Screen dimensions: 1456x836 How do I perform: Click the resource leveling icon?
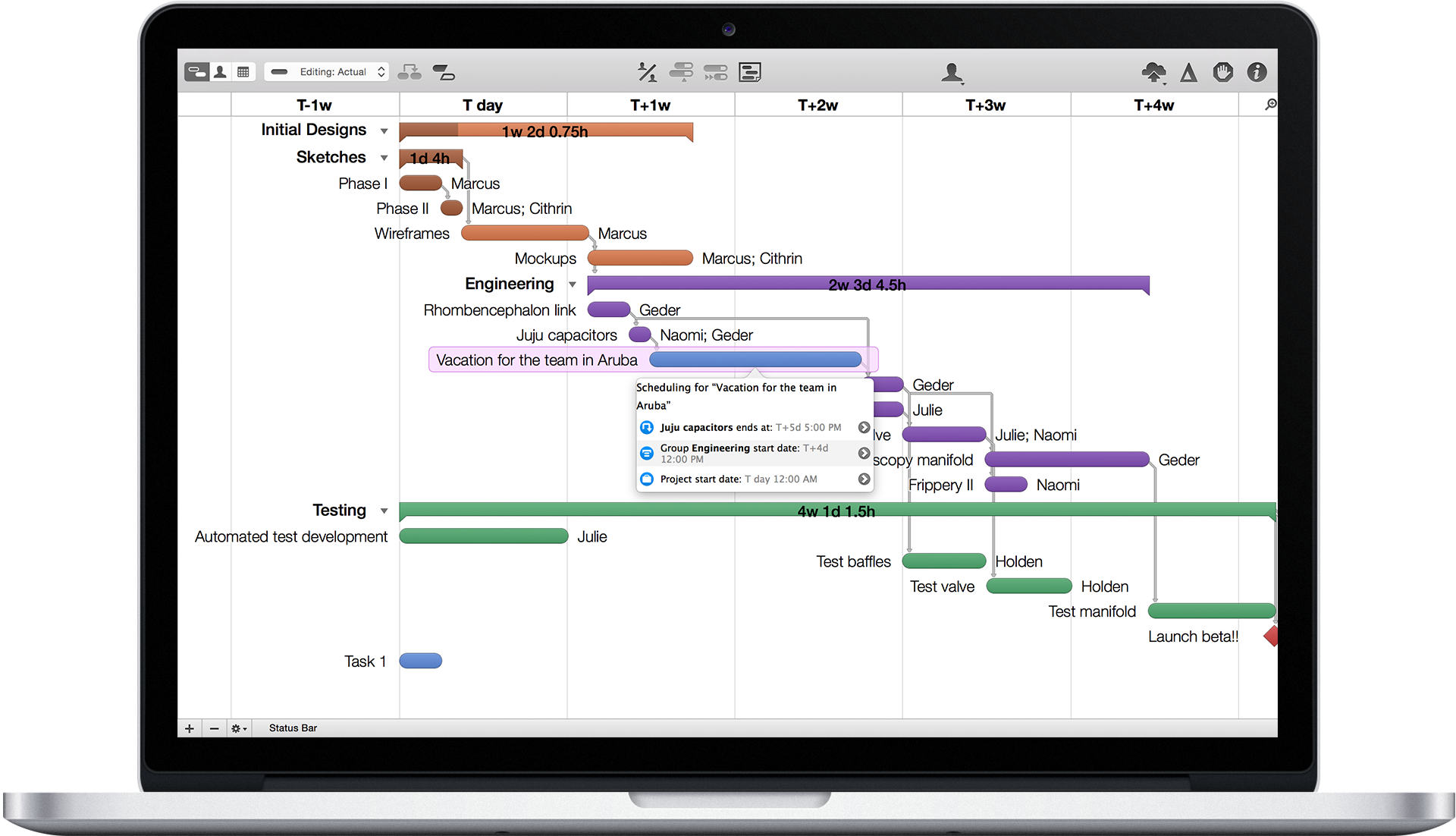click(647, 72)
